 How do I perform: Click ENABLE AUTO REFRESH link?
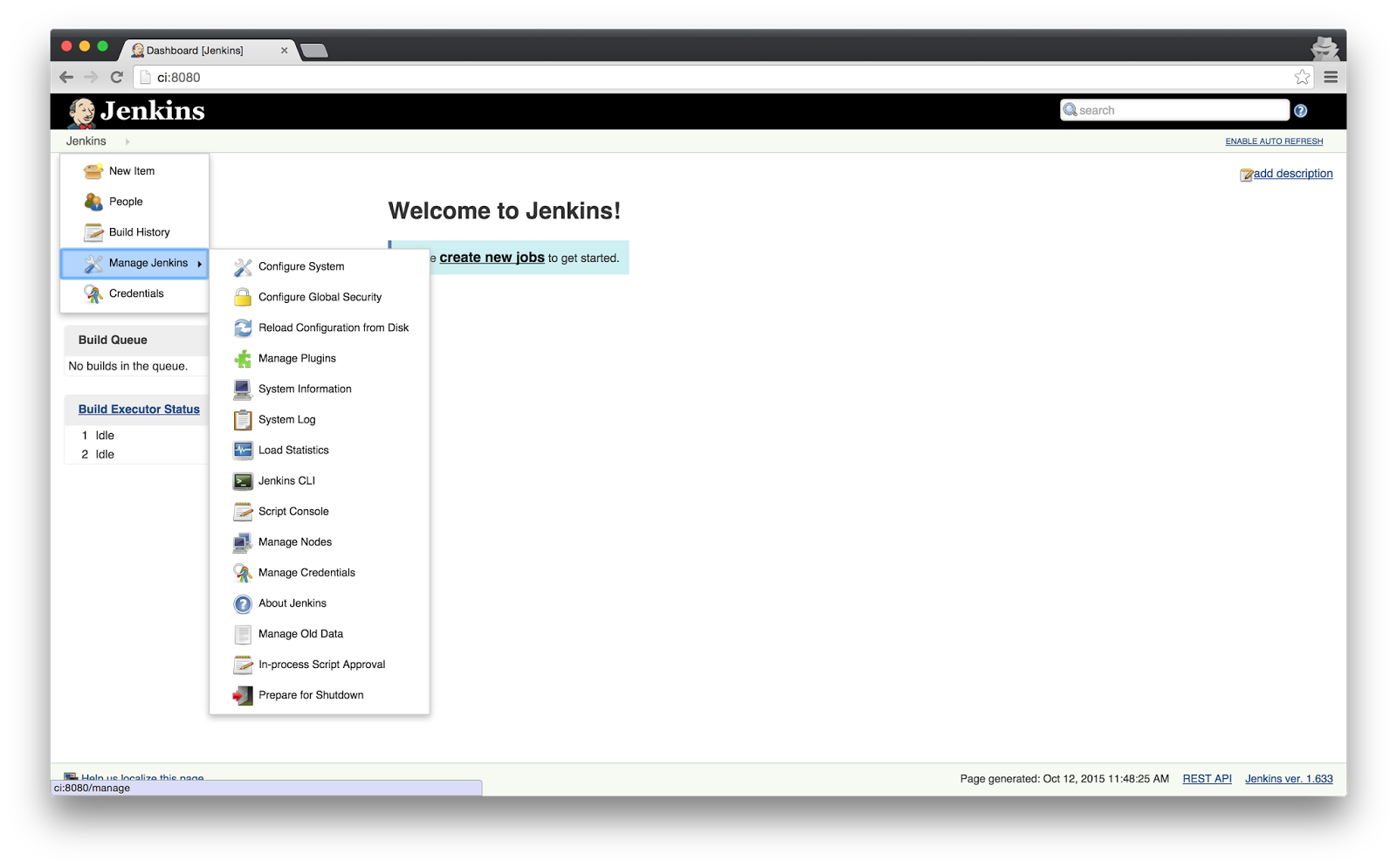1274,141
